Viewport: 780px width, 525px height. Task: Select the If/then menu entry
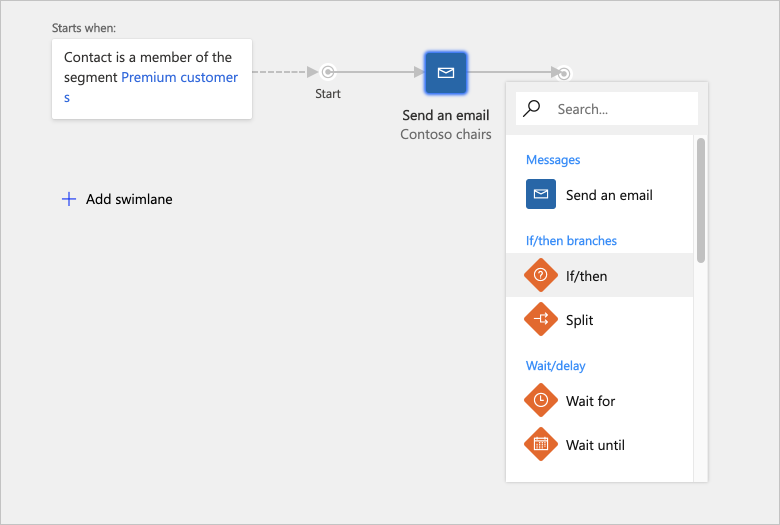coord(586,276)
